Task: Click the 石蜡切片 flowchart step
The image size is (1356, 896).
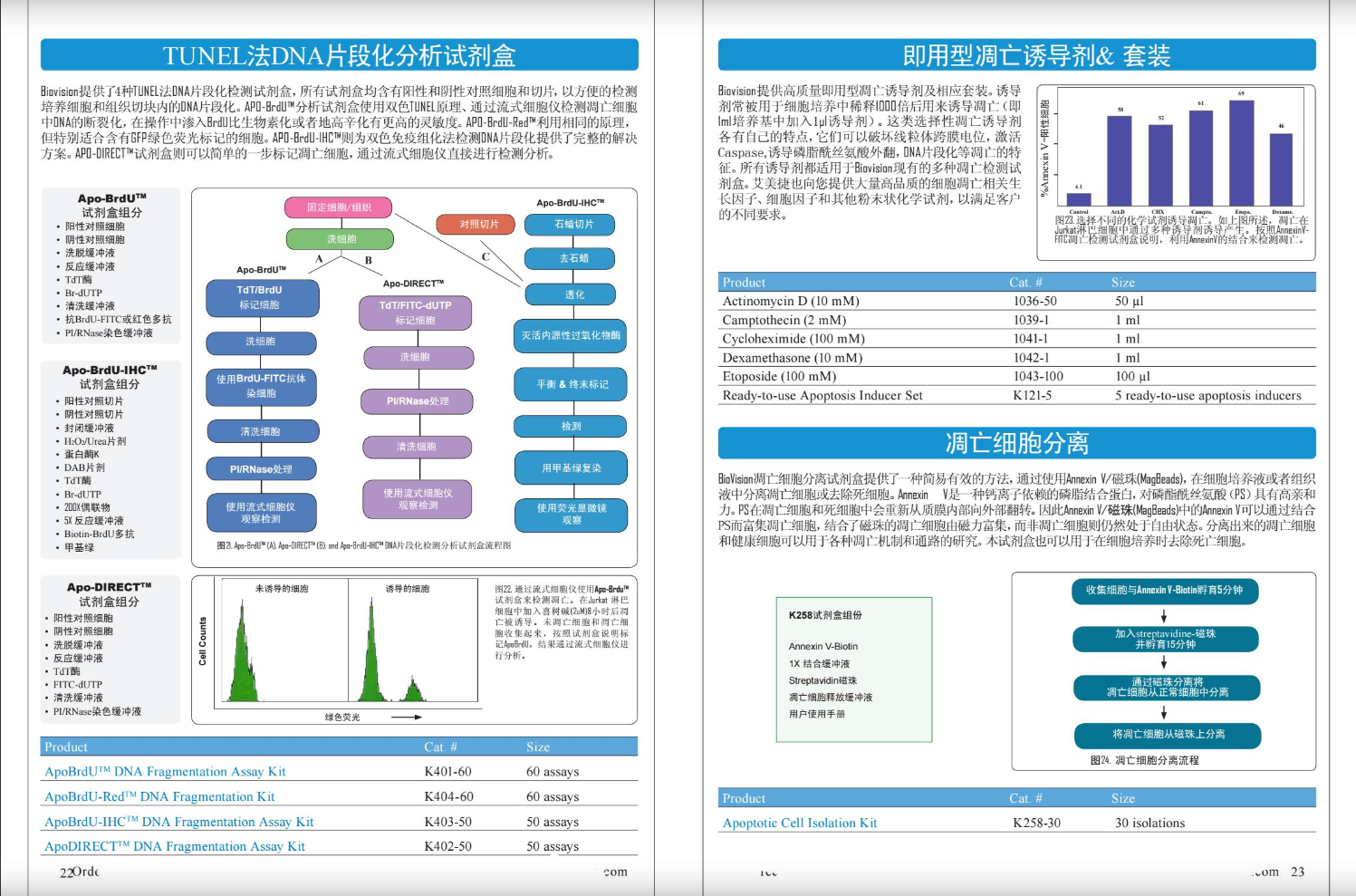Action: 573,224
